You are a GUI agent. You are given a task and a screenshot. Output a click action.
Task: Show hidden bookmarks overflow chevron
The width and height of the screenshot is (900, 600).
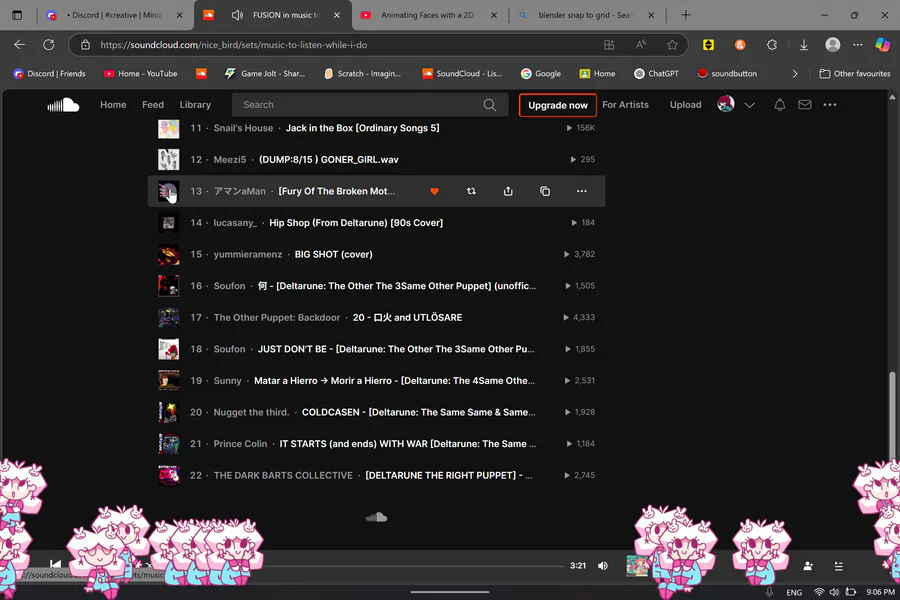tap(794, 73)
